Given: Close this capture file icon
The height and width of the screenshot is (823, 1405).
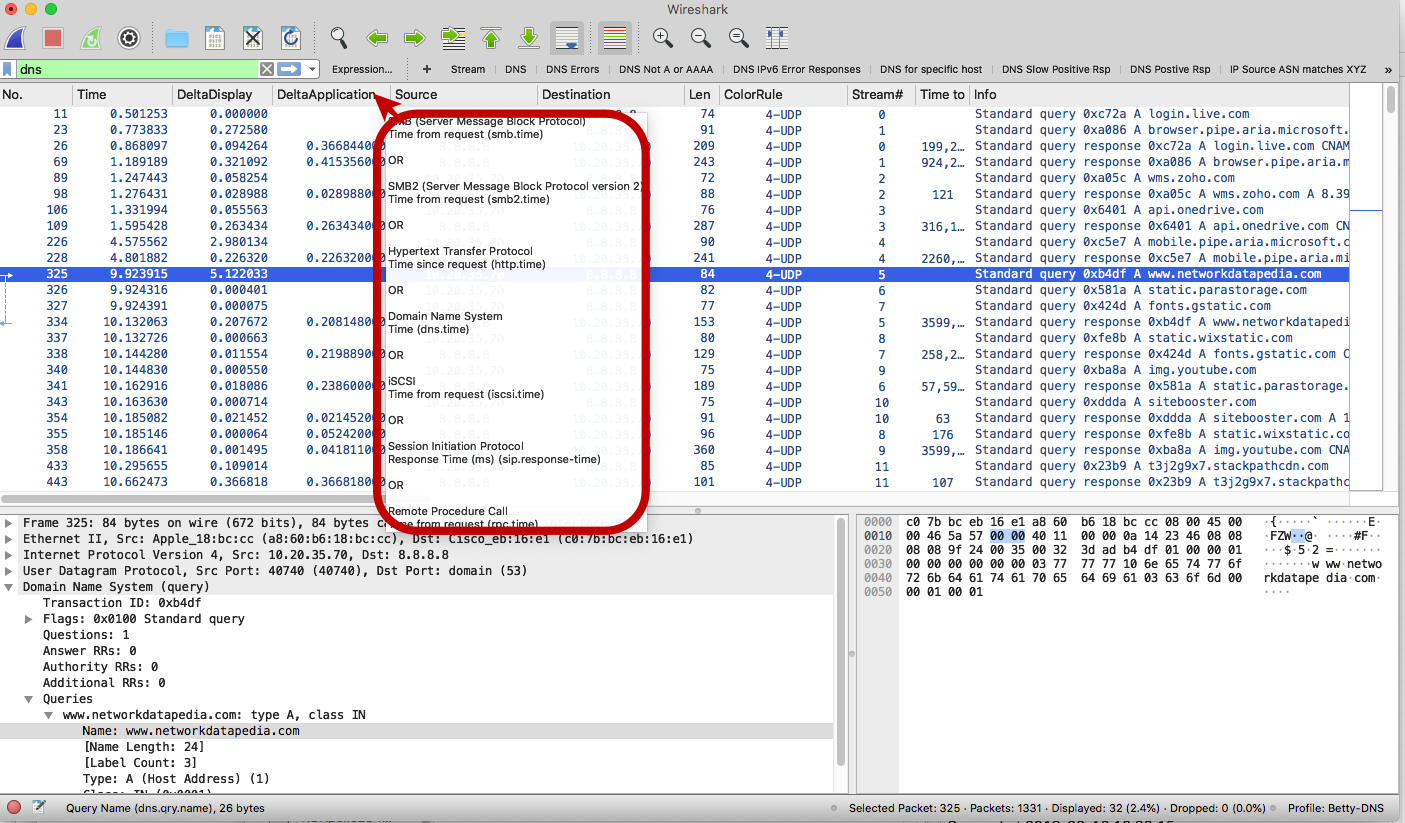Looking at the screenshot, I should (x=253, y=38).
